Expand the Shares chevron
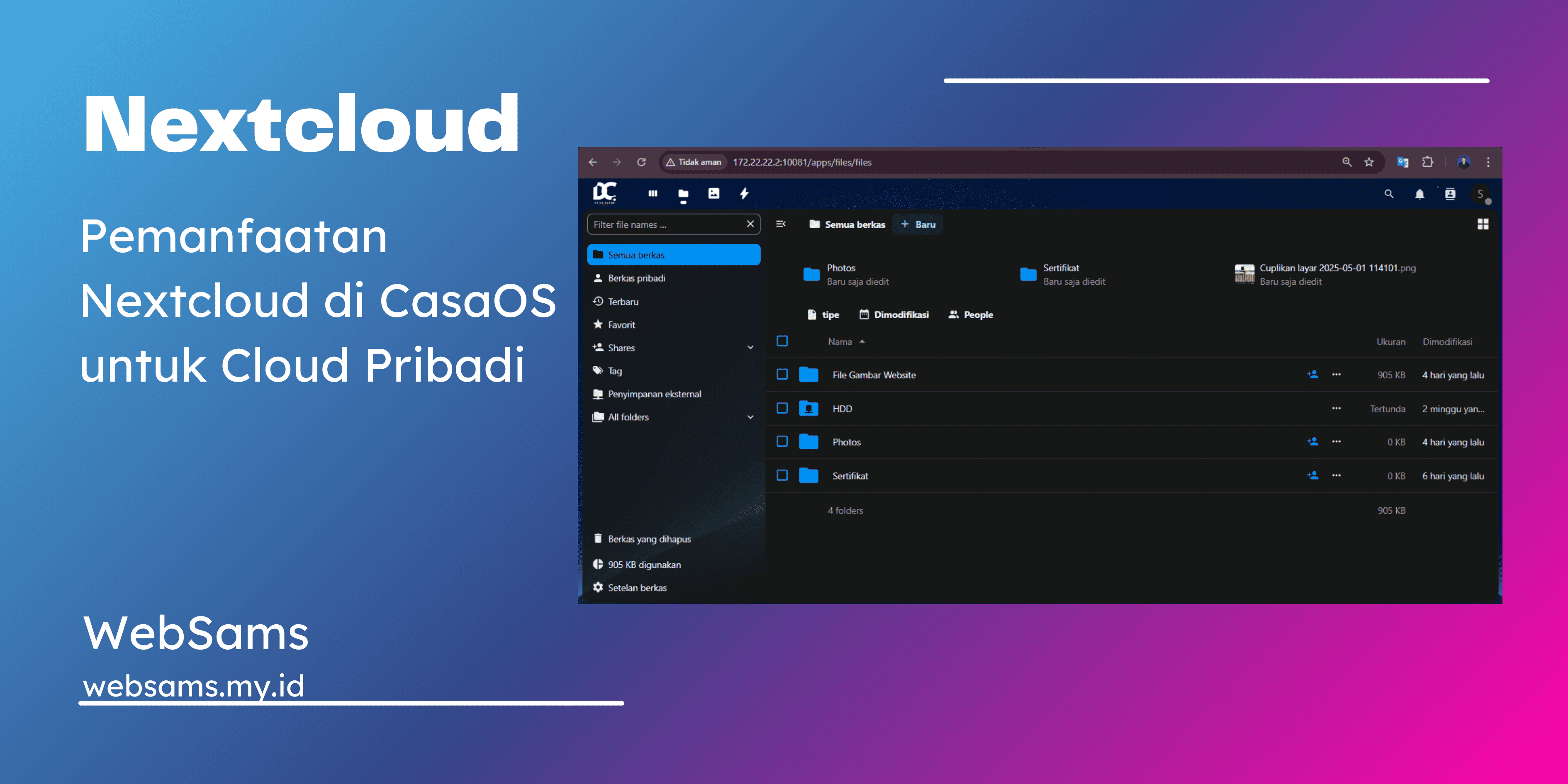Screen dimensions: 1568x784 pos(750,348)
